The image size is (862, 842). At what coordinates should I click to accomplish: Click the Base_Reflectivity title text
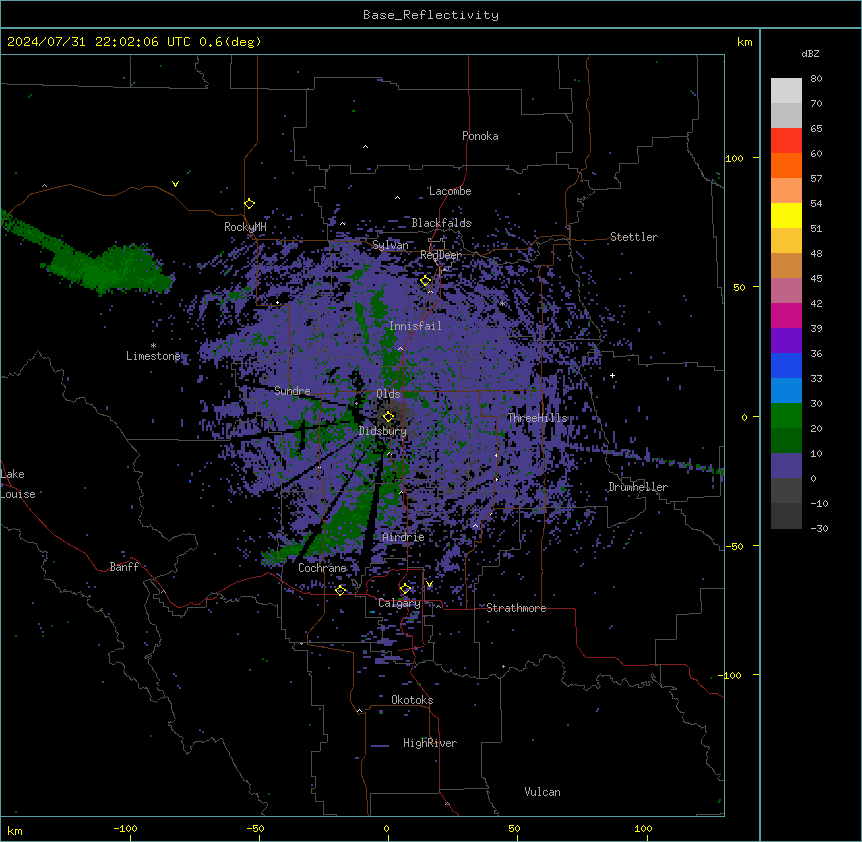[431, 15]
